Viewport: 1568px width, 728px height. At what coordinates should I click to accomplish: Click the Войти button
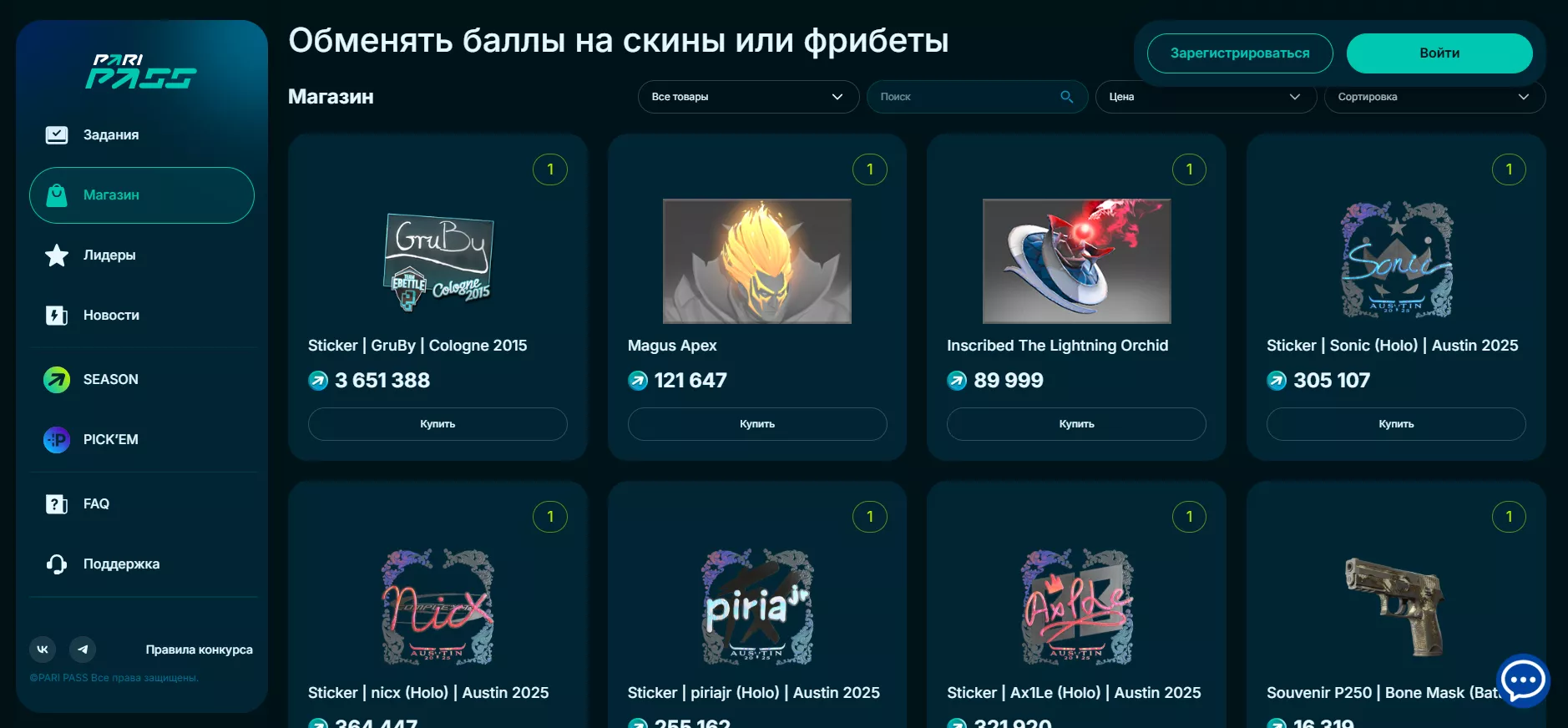(x=1439, y=53)
